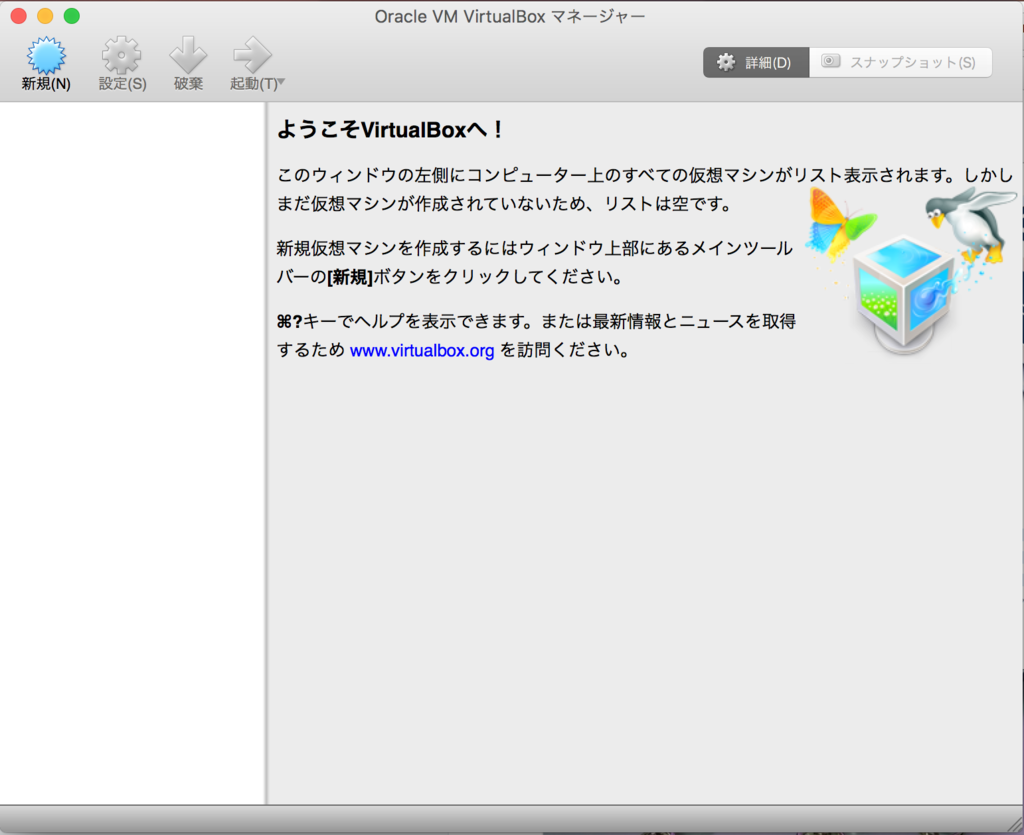Open www.virtualbox.org hyperlink

(421, 350)
